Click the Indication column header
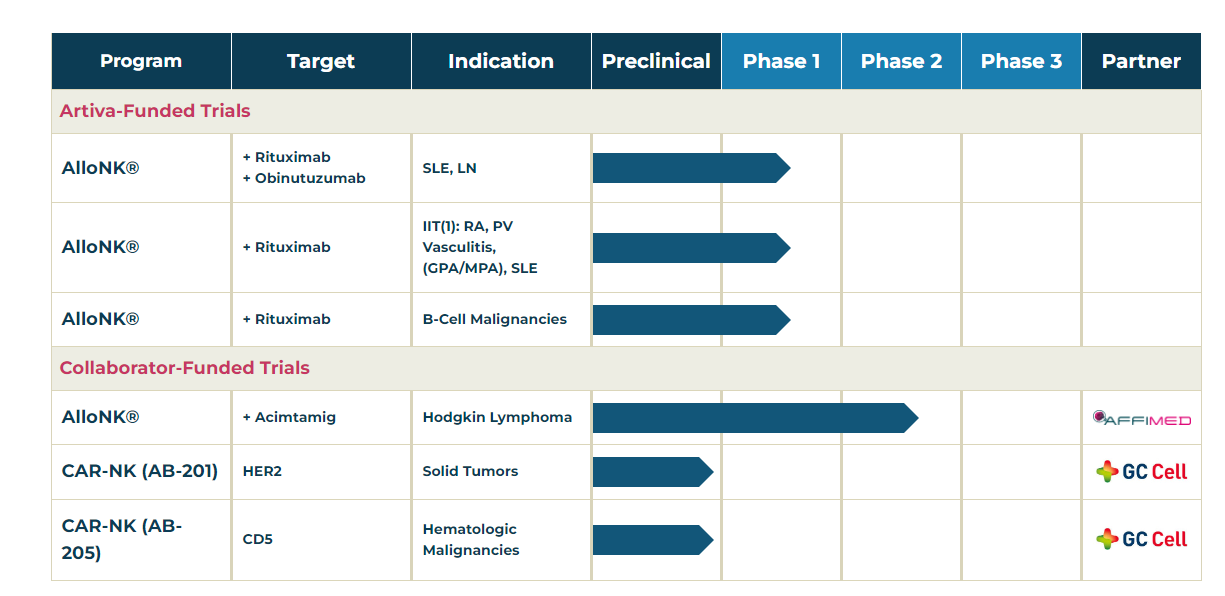Viewport: 1225px width, 596px height. (x=501, y=61)
